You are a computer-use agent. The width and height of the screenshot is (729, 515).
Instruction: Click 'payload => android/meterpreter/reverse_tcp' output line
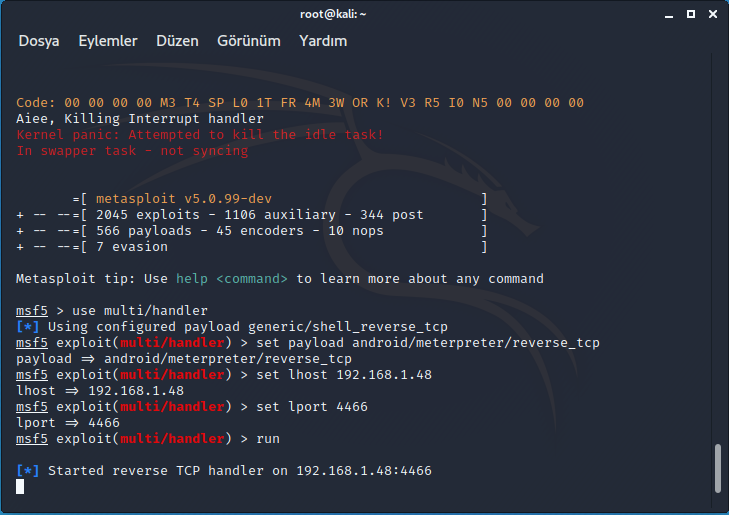(184, 359)
